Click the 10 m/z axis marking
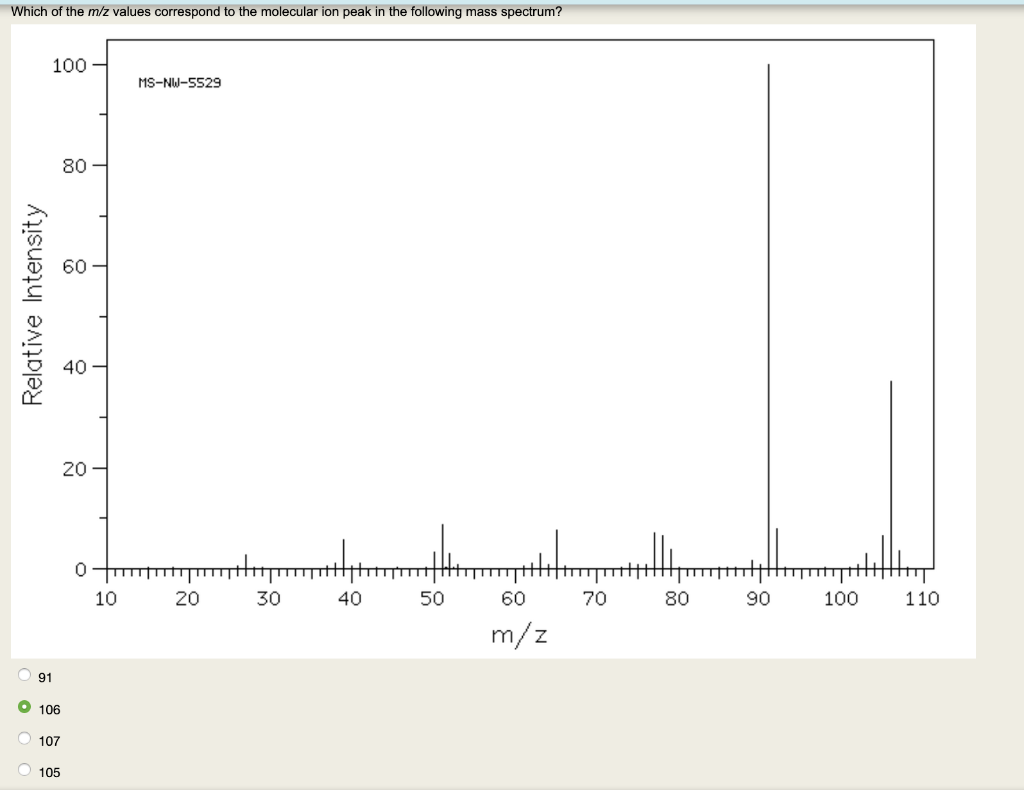This screenshot has height=790, width=1024. point(107,598)
